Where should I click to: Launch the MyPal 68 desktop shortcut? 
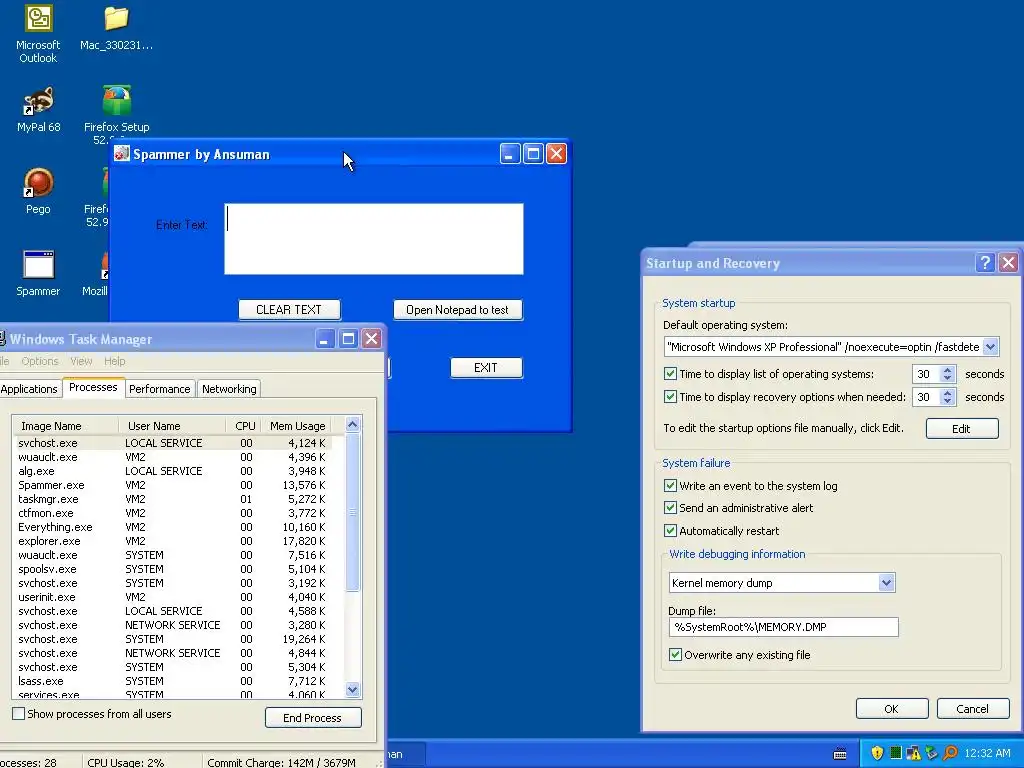(x=39, y=110)
